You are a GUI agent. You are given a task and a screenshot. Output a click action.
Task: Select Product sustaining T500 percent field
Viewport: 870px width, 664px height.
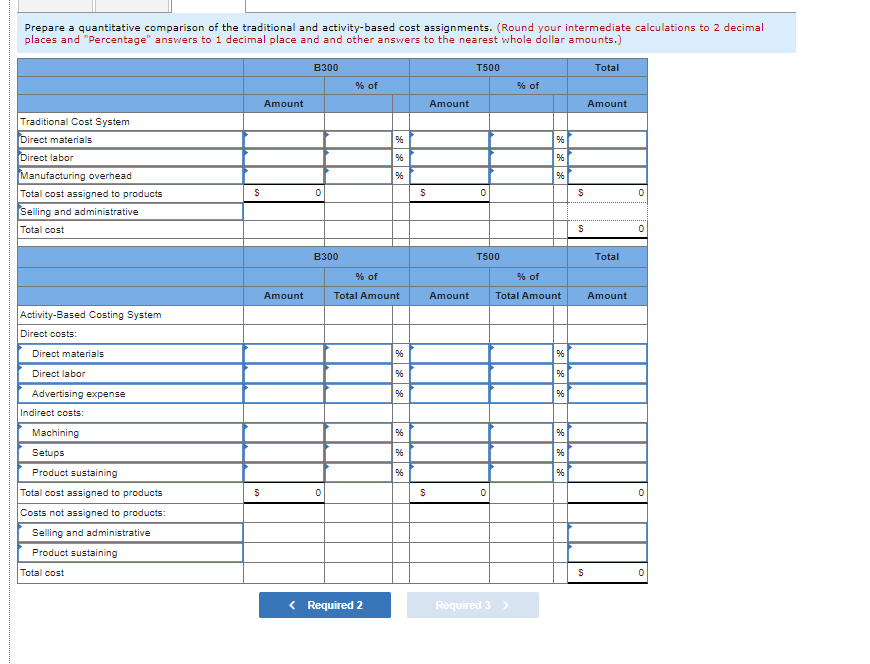[x=522, y=473]
